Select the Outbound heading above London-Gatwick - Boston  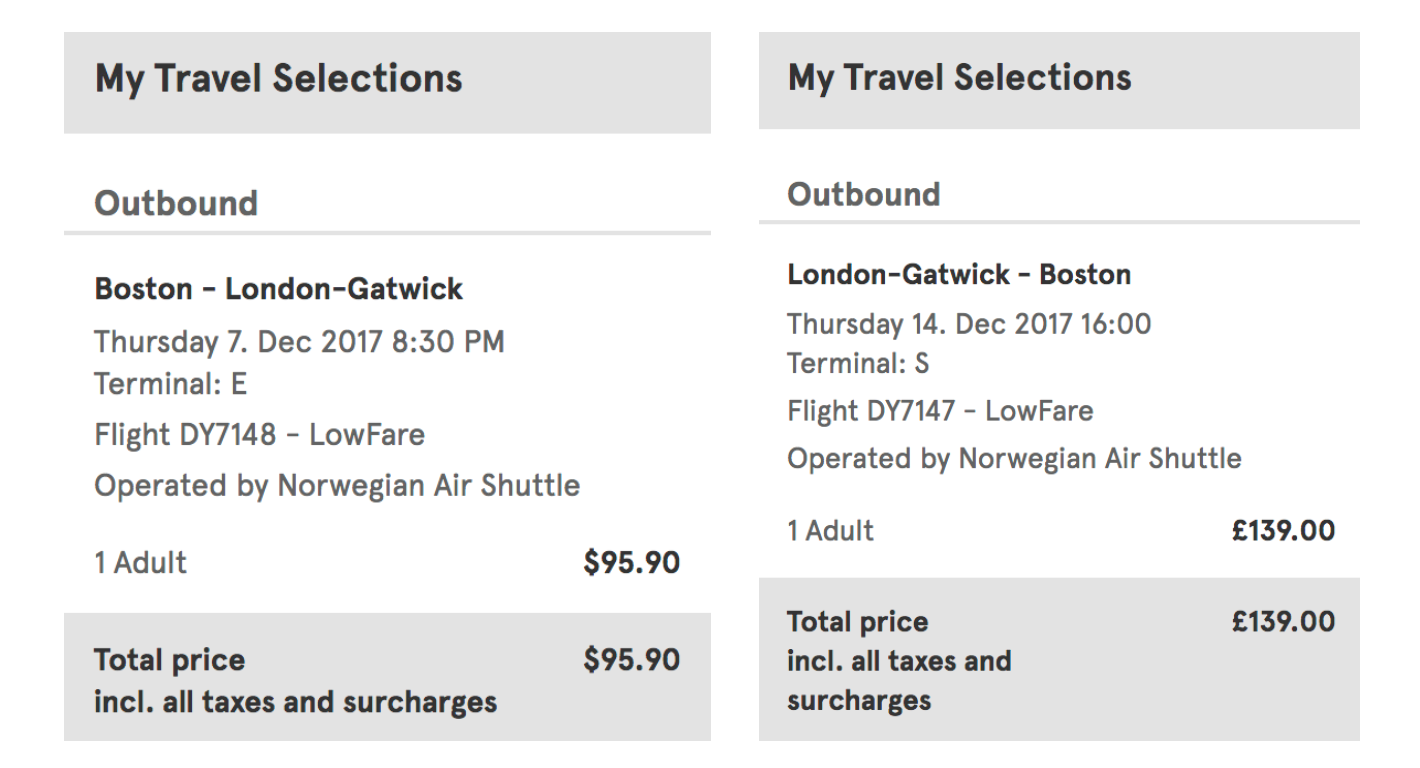pos(864,194)
